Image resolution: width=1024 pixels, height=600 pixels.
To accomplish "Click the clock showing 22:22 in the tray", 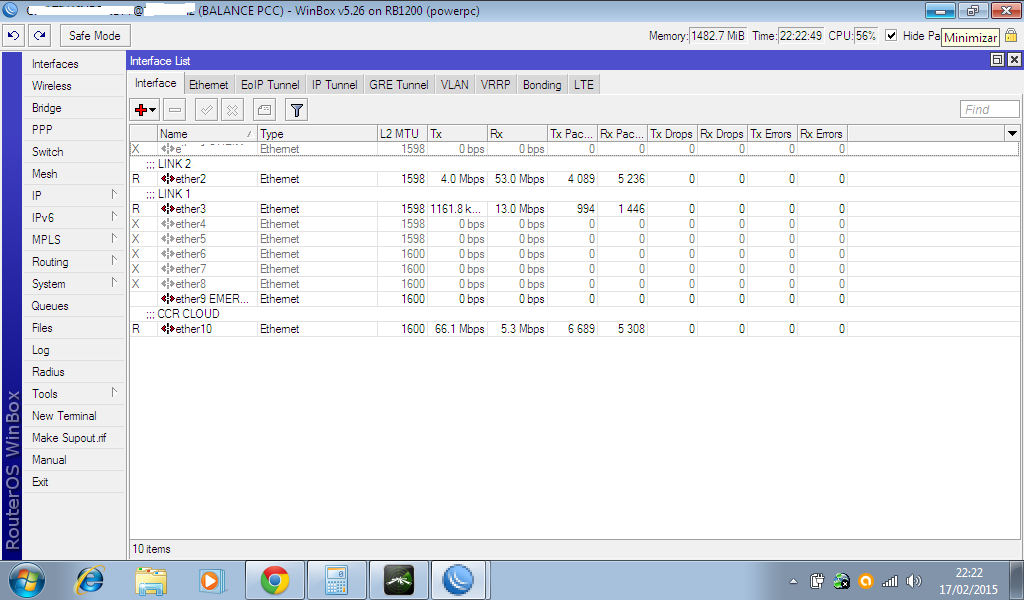I will point(968,573).
